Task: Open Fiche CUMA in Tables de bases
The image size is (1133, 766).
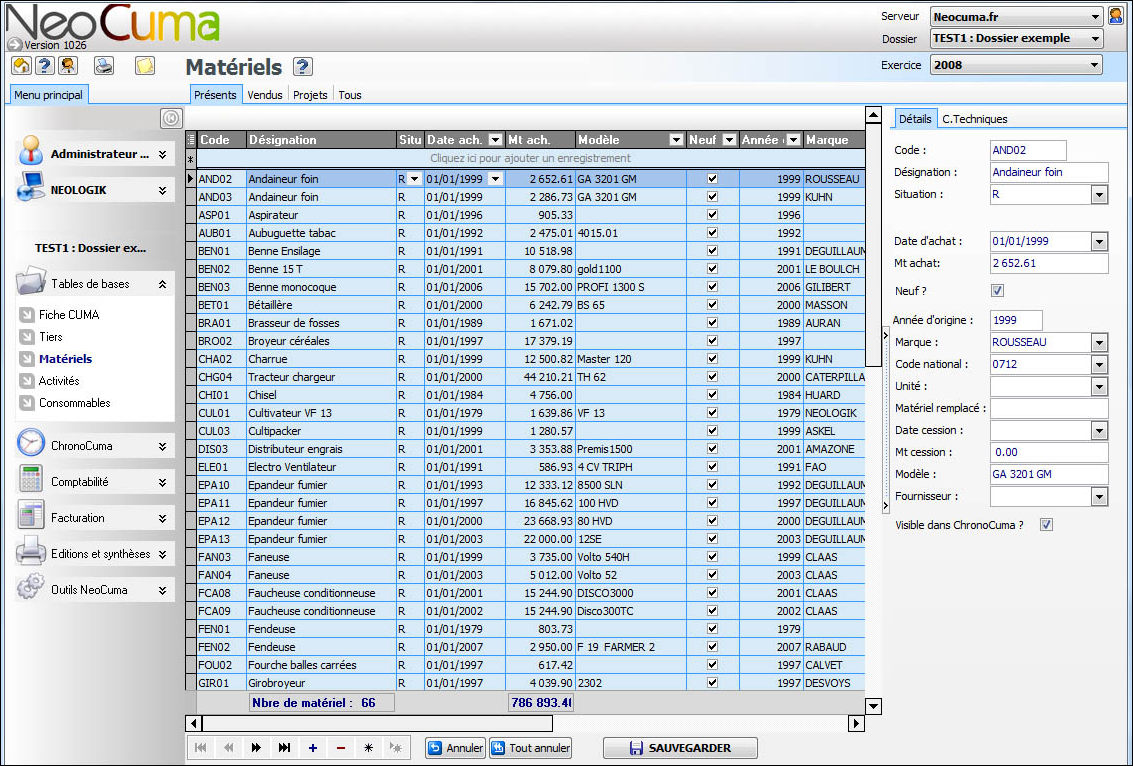Action: 69,314
